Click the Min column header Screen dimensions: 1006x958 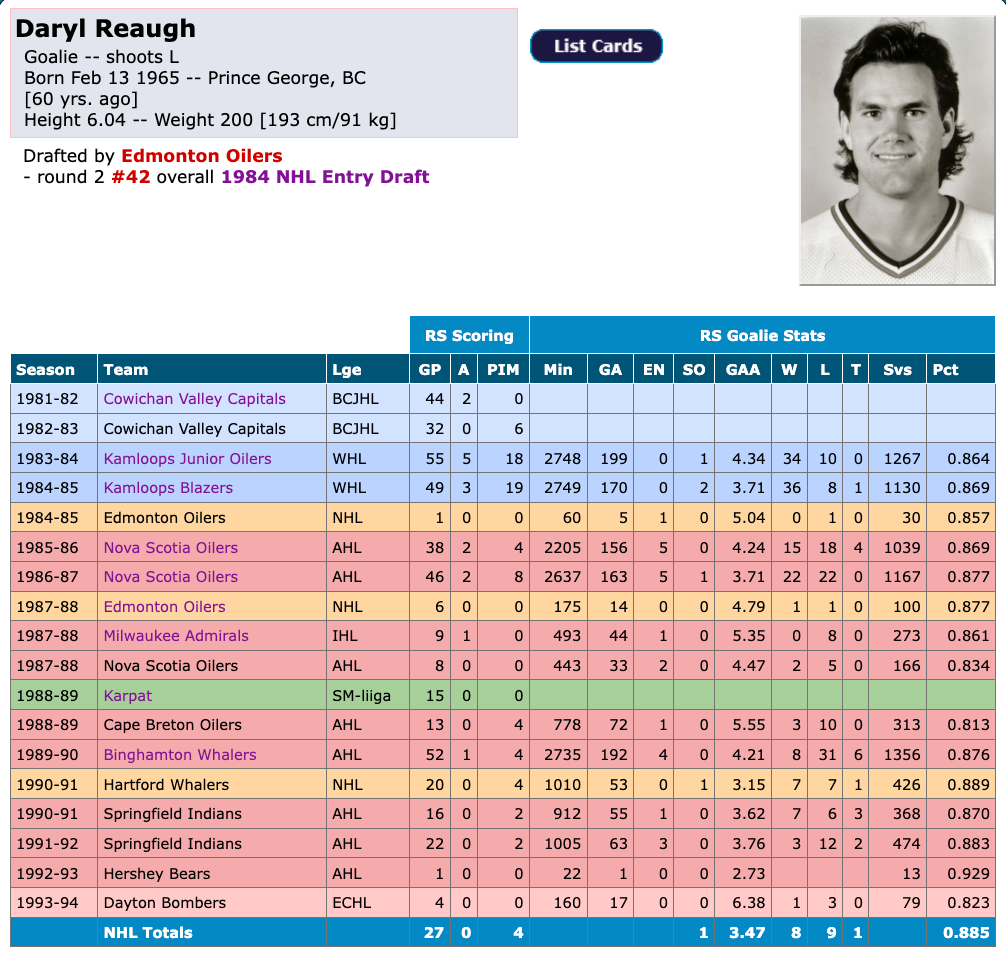point(558,370)
